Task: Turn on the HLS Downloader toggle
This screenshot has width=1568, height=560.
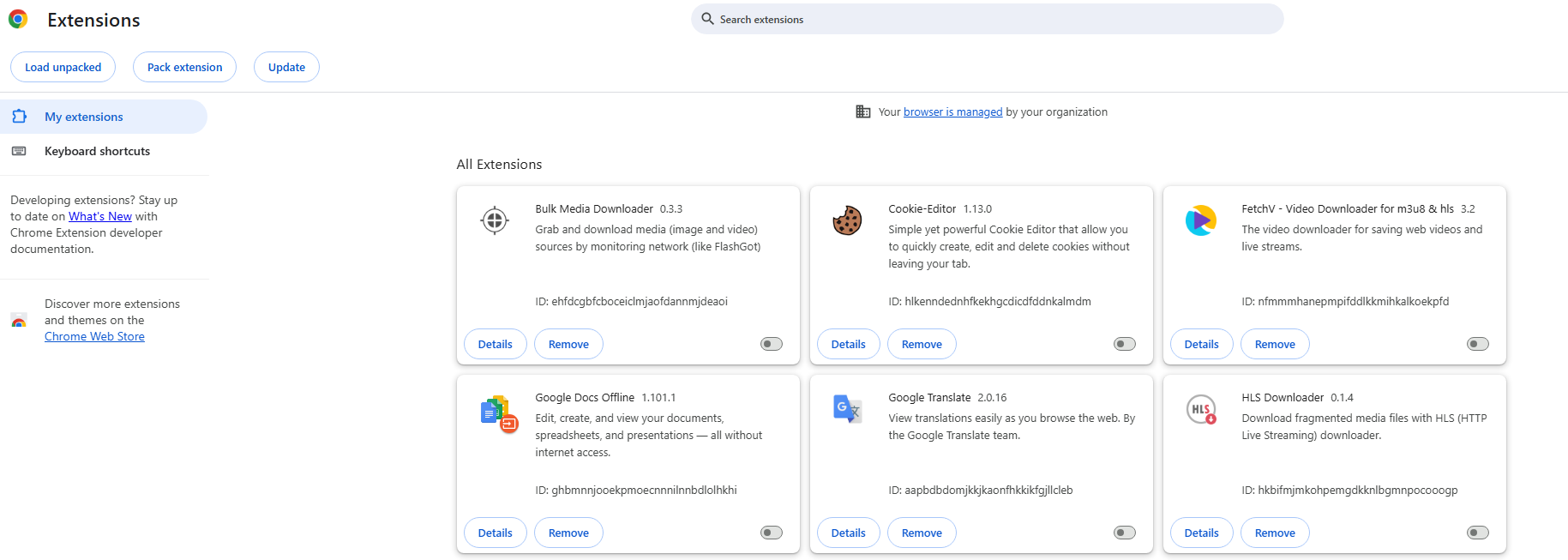Action: pyautogui.click(x=1478, y=533)
